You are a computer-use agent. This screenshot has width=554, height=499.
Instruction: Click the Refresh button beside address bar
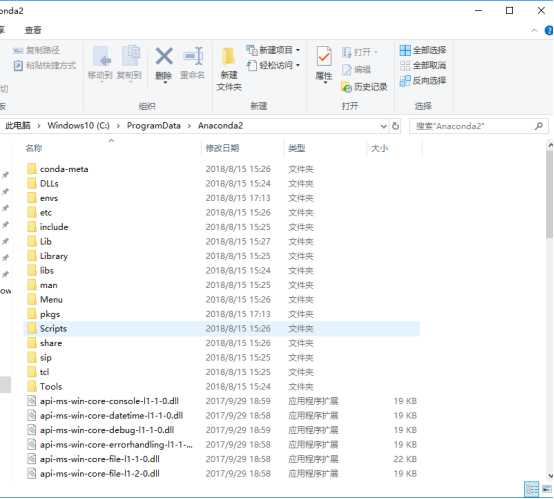[395, 126]
